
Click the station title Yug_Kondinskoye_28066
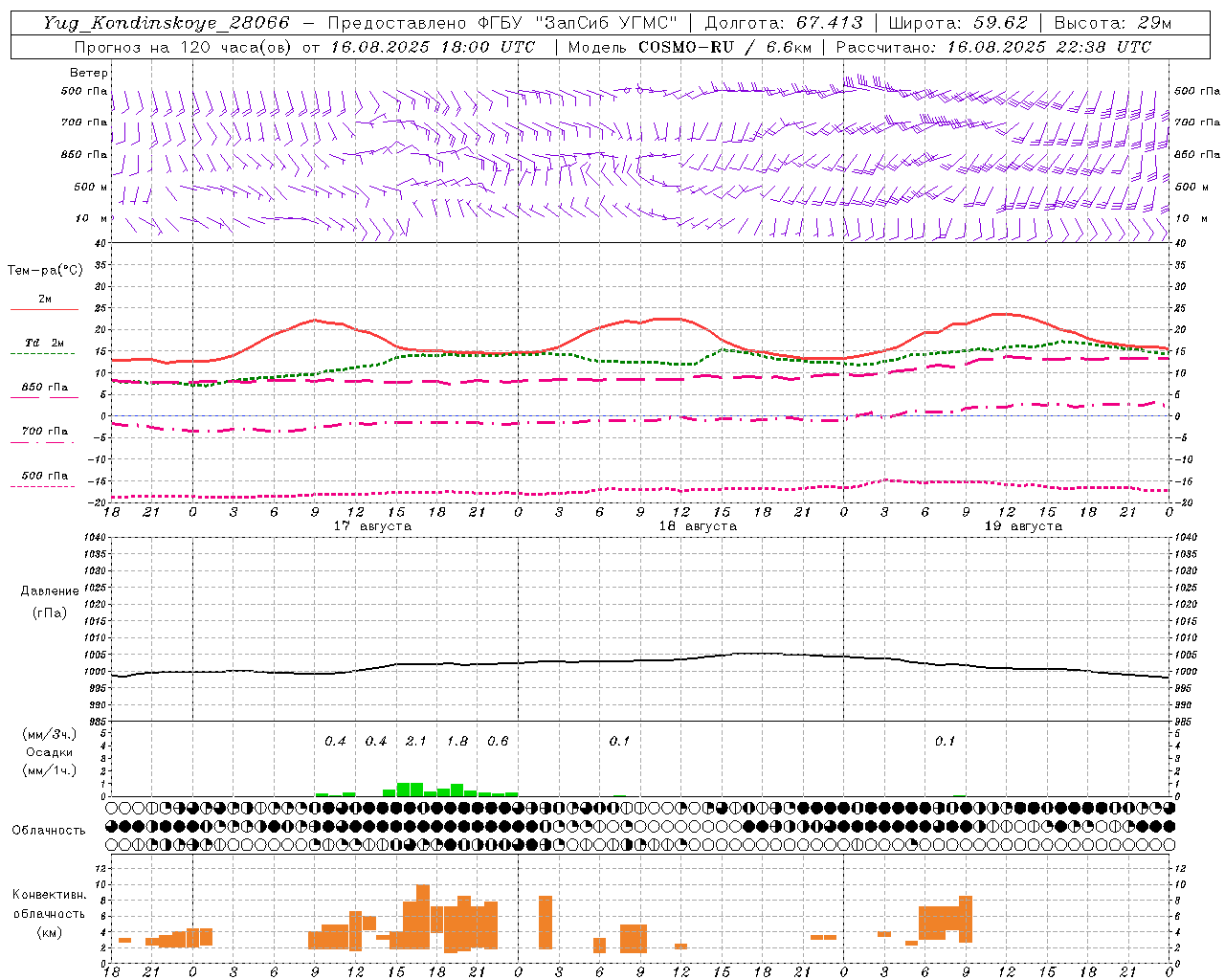pos(166,23)
